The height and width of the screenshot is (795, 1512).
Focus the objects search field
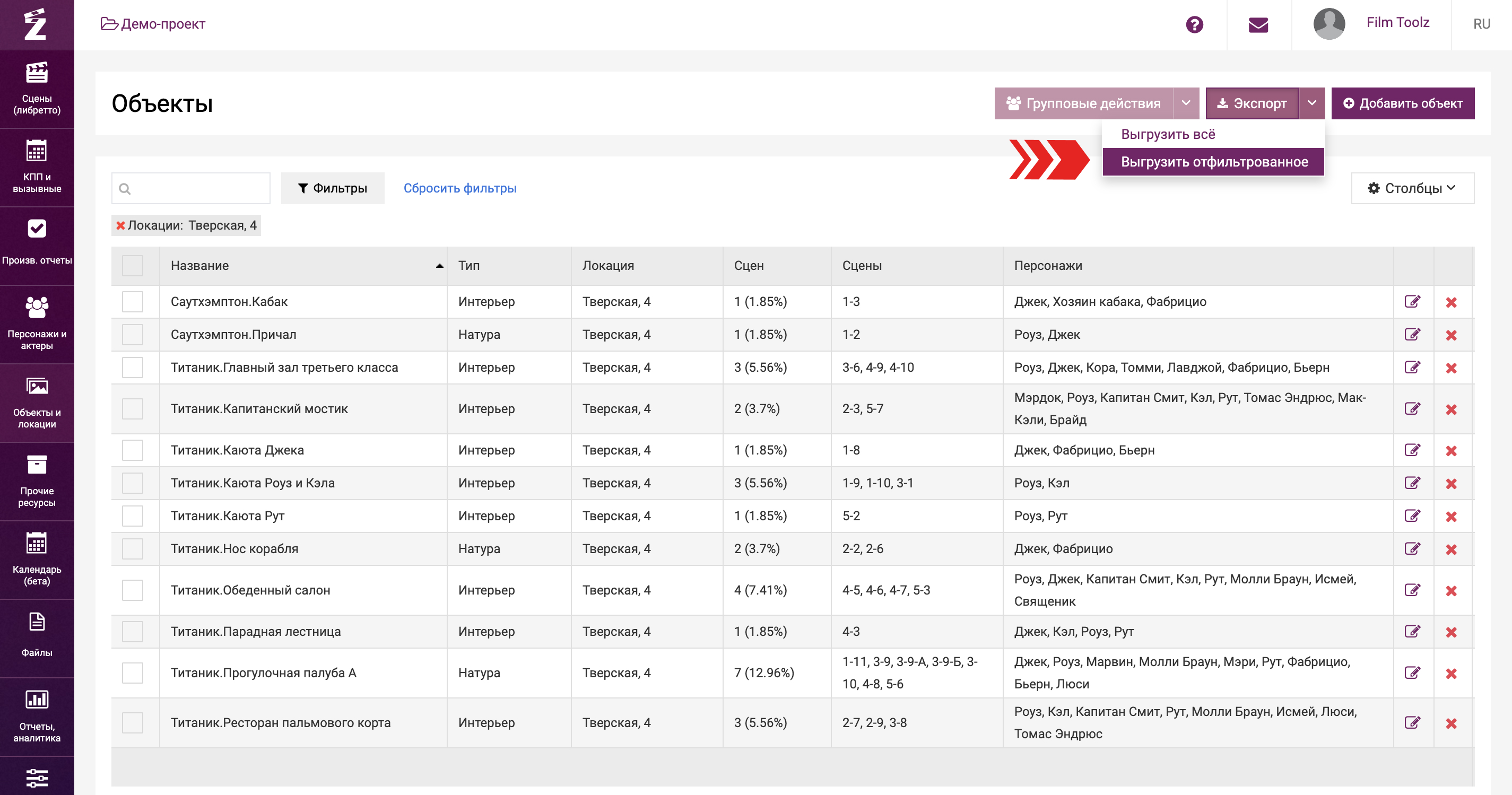pos(191,188)
